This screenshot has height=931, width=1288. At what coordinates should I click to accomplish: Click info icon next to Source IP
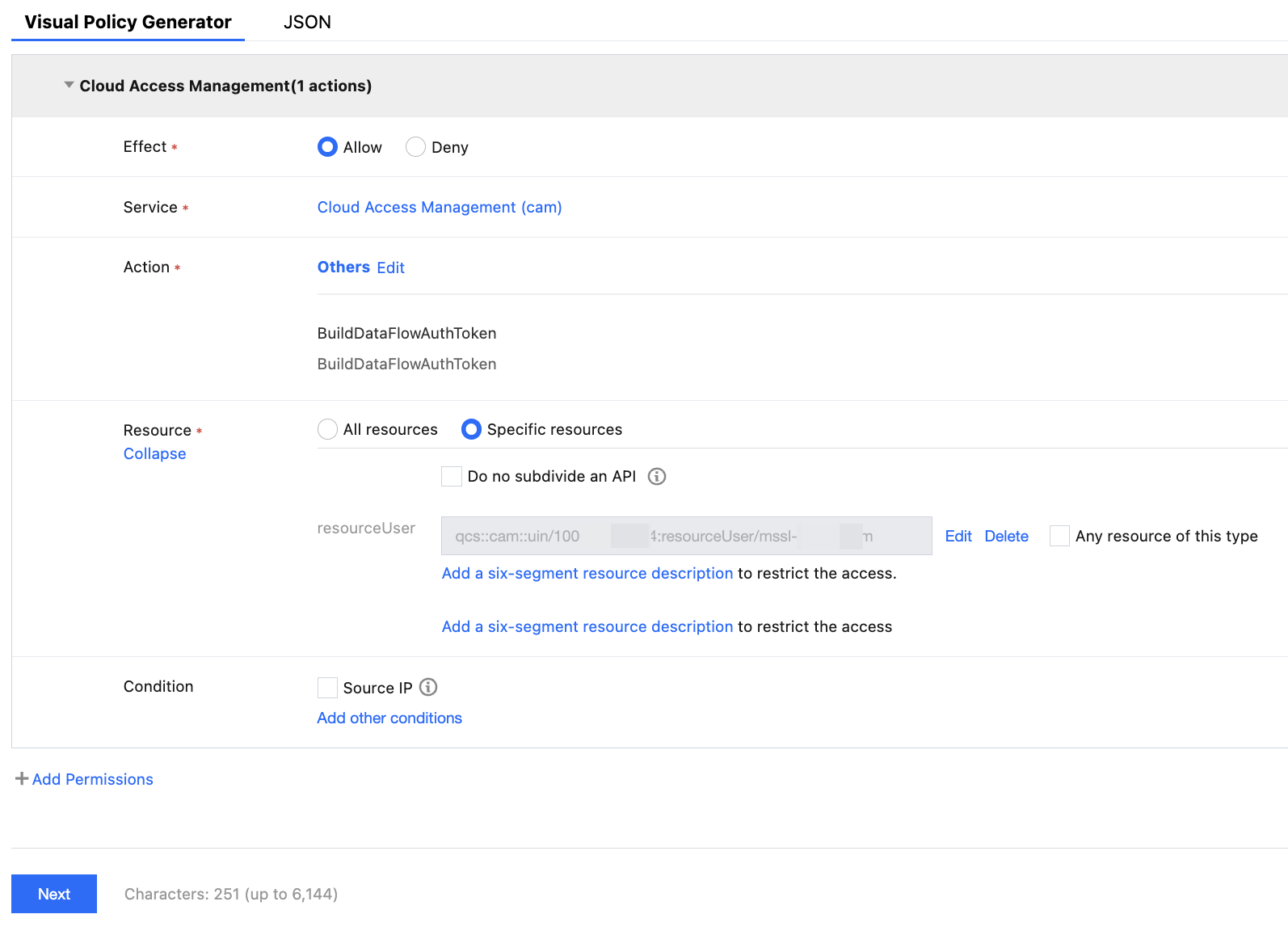pyautogui.click(x=428, y=687)
